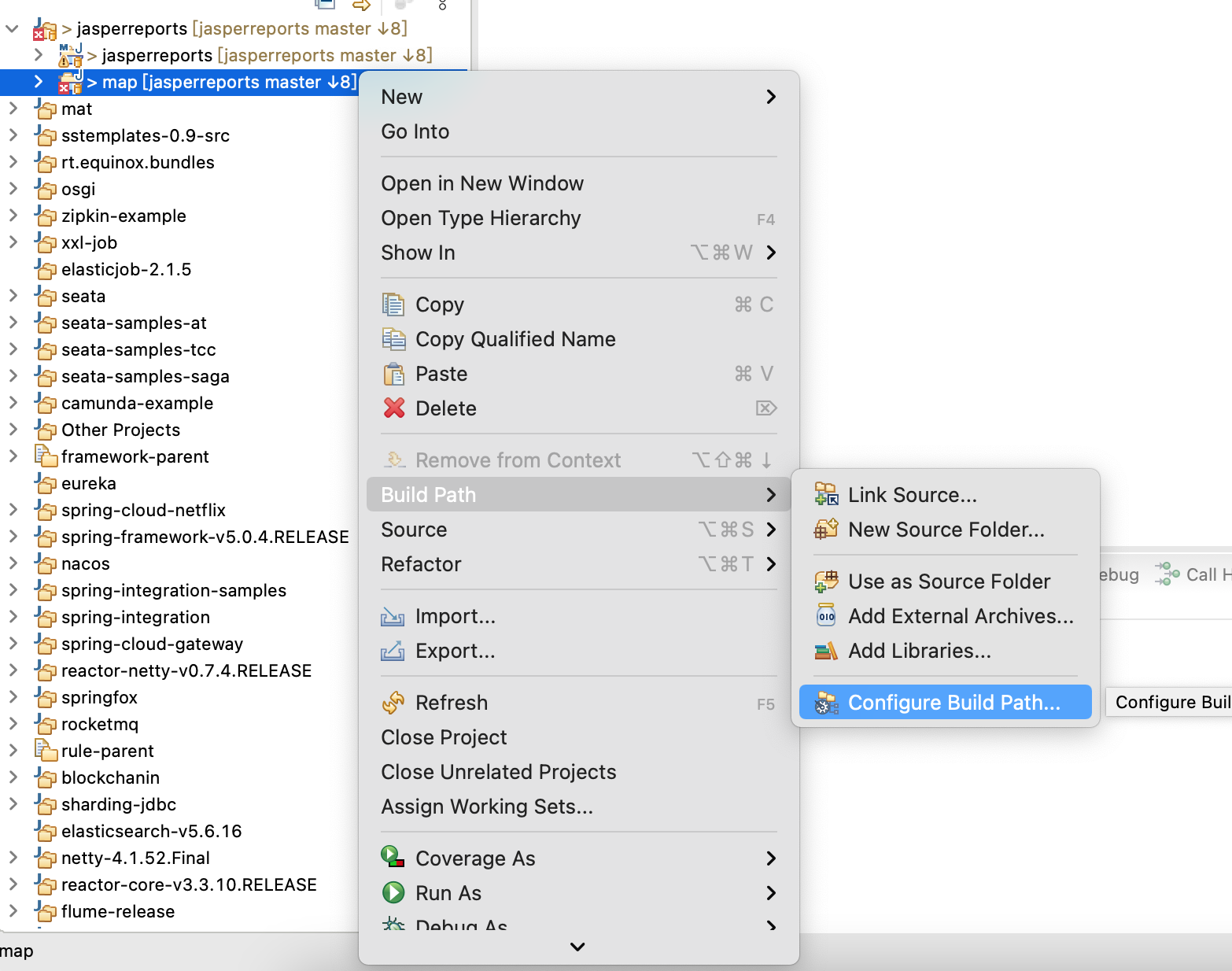Expand the Other Projects node
The height and width of the screenshot is (971, 1232).
coord(13,430)
